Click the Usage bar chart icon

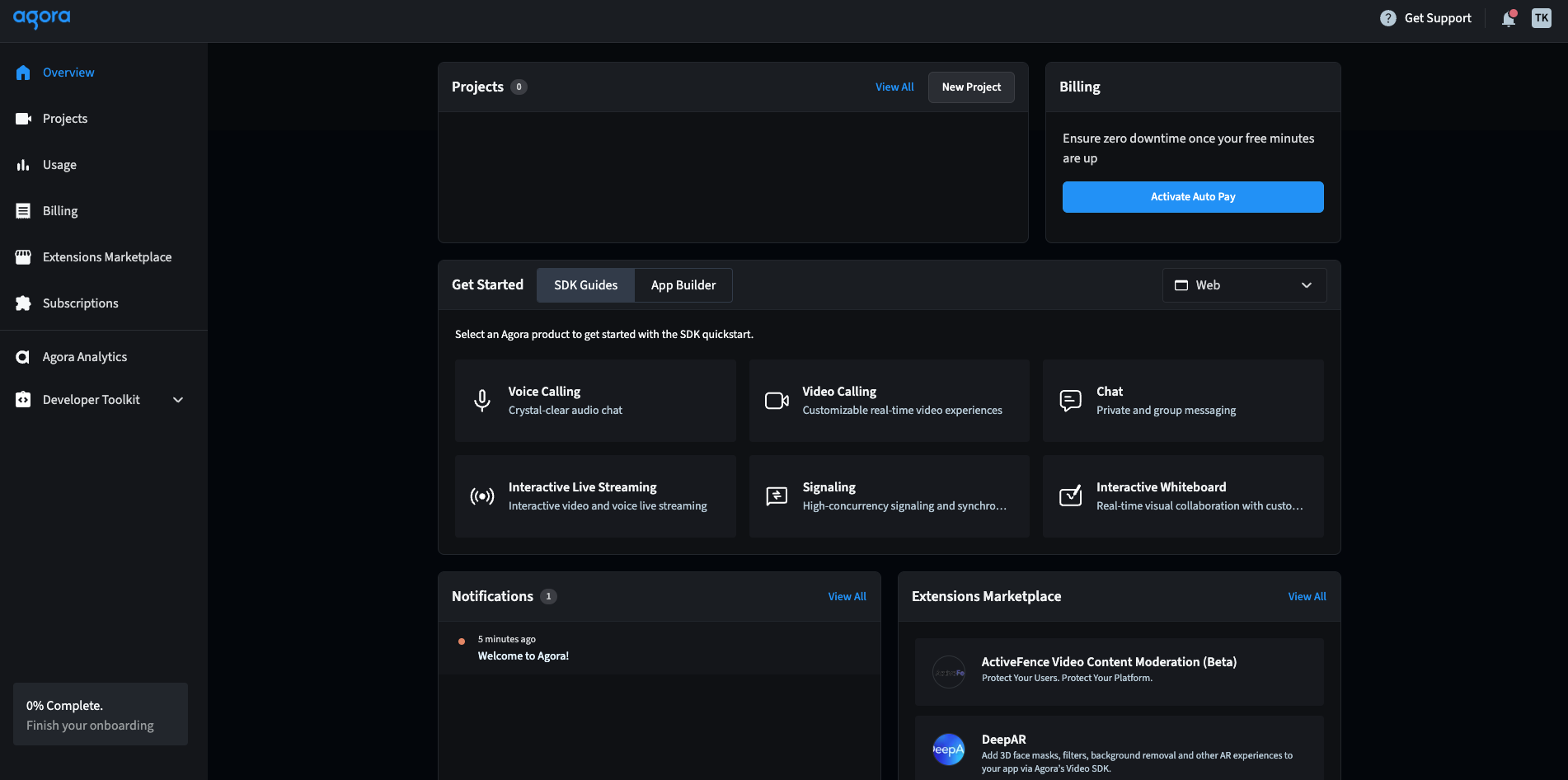click(x=23, y=165)
